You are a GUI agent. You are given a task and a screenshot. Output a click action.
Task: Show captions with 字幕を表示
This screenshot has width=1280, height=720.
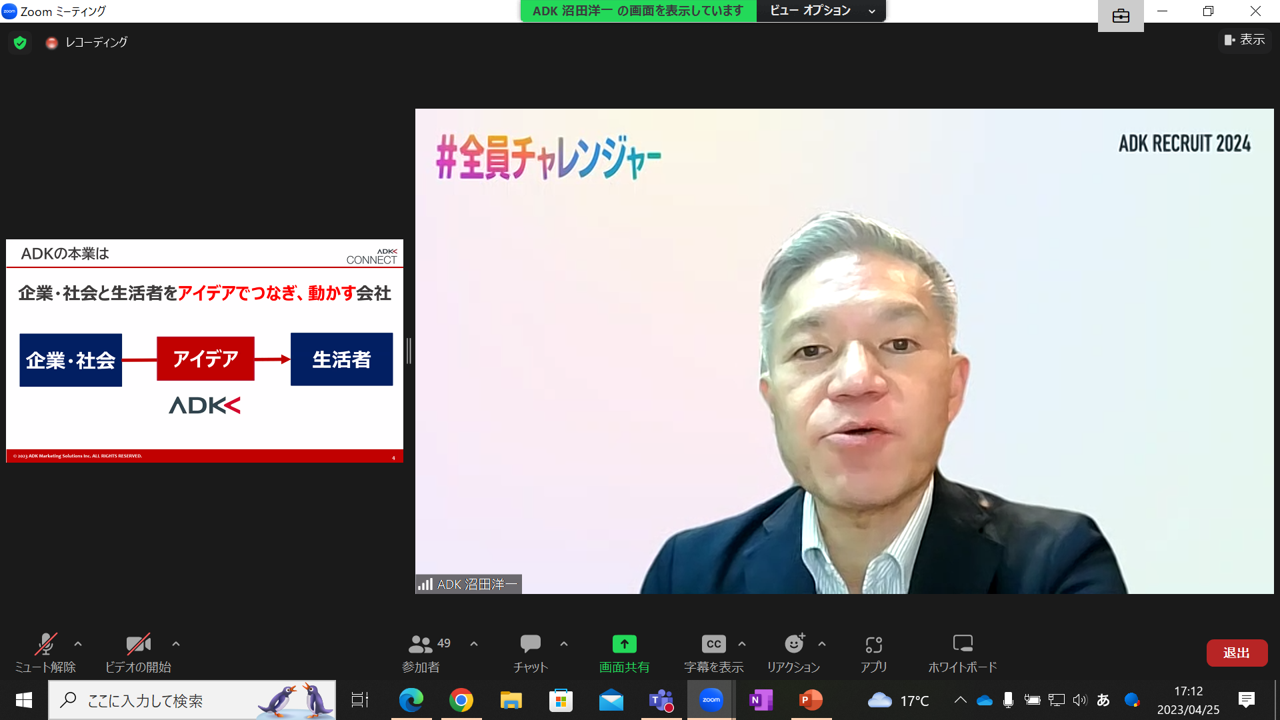(x=713, y=653)
